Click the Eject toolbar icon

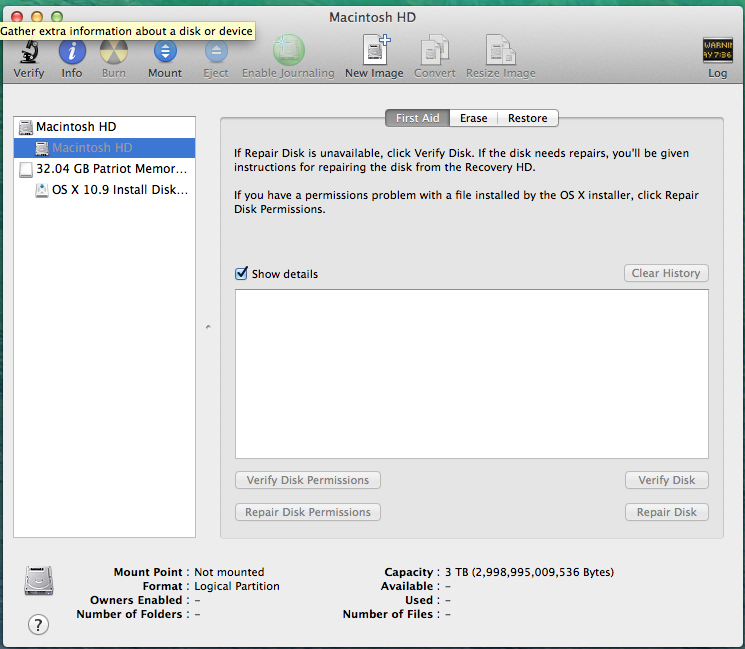(216, 51)
